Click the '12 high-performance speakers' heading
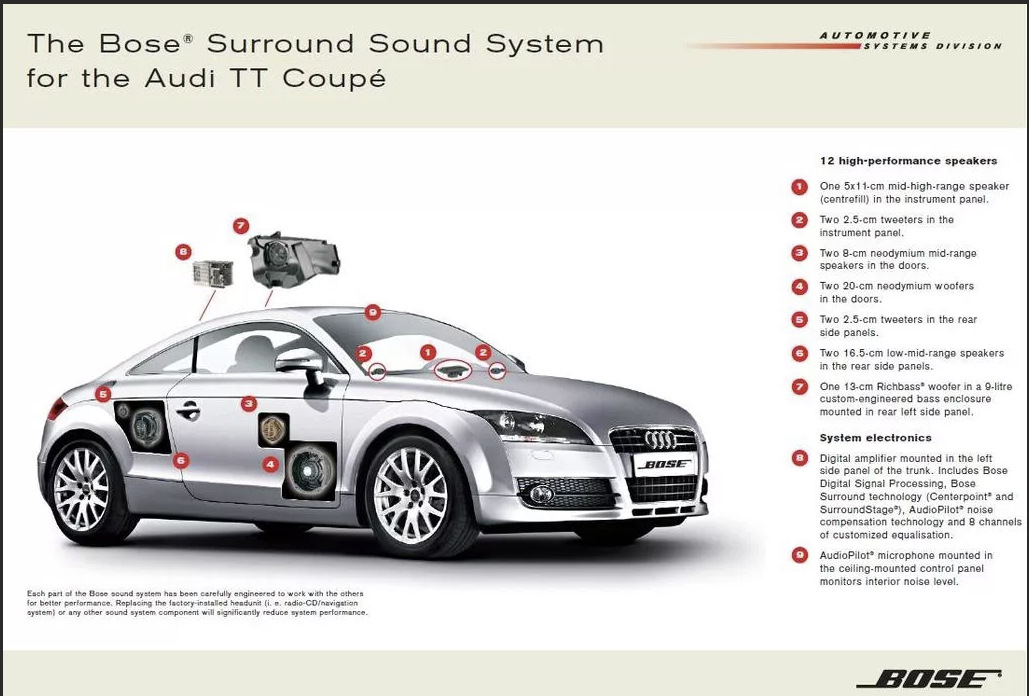Screen dimensions: 1029x696 pyautogui.click(x=908, y=161)
